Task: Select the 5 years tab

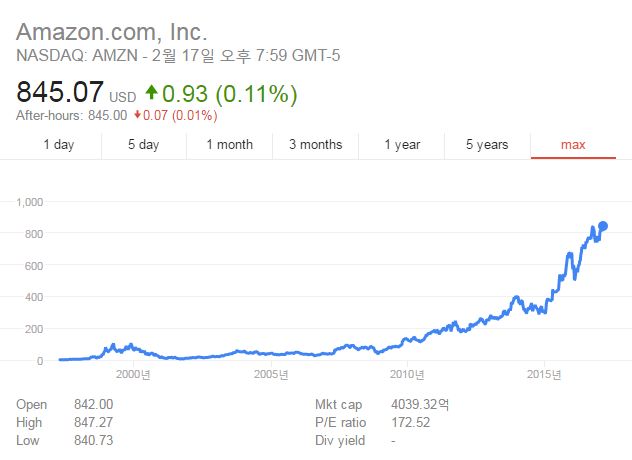Action: point(487,145)
